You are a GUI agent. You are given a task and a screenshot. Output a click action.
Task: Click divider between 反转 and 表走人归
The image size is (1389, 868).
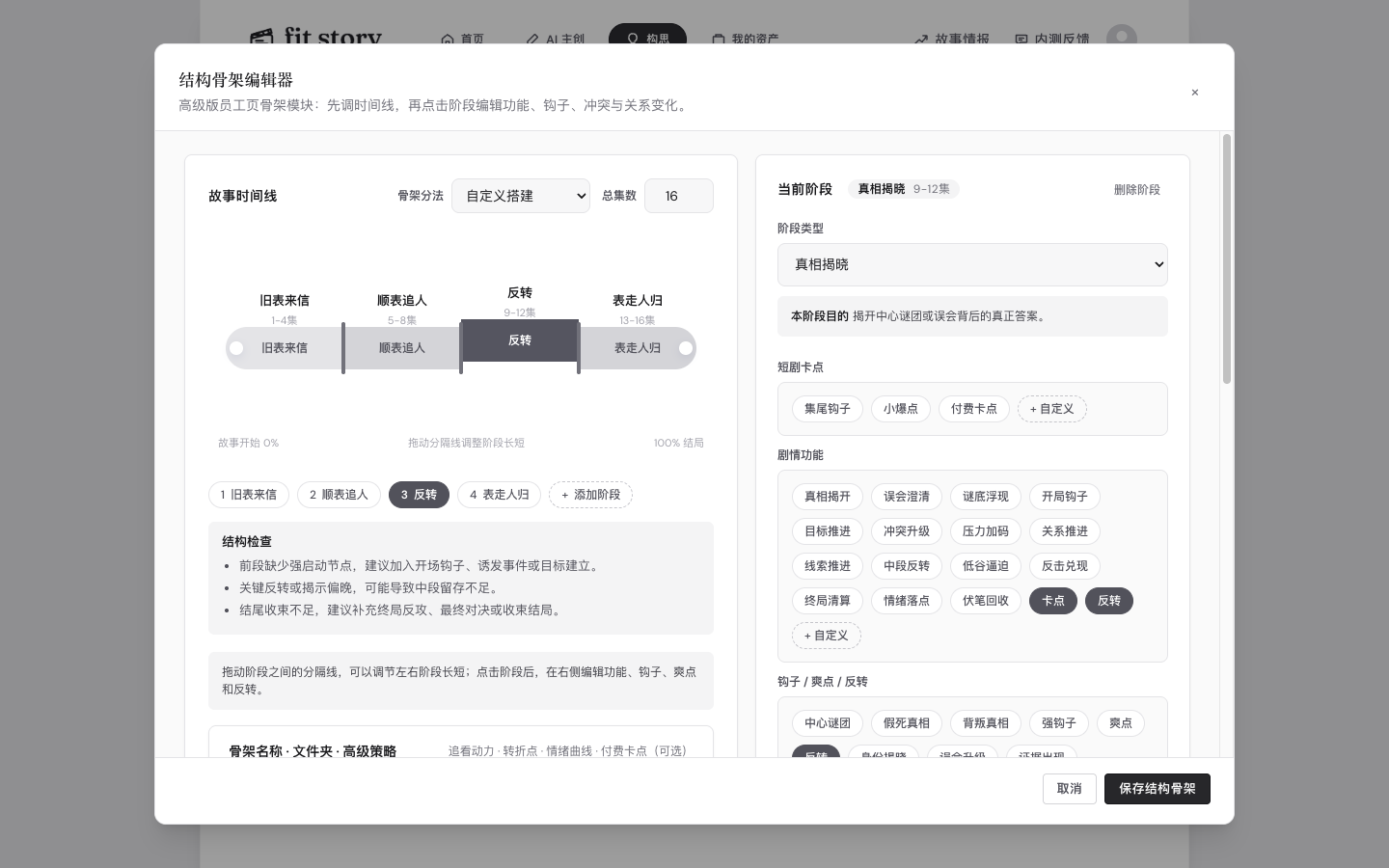[x=579, y=348]
